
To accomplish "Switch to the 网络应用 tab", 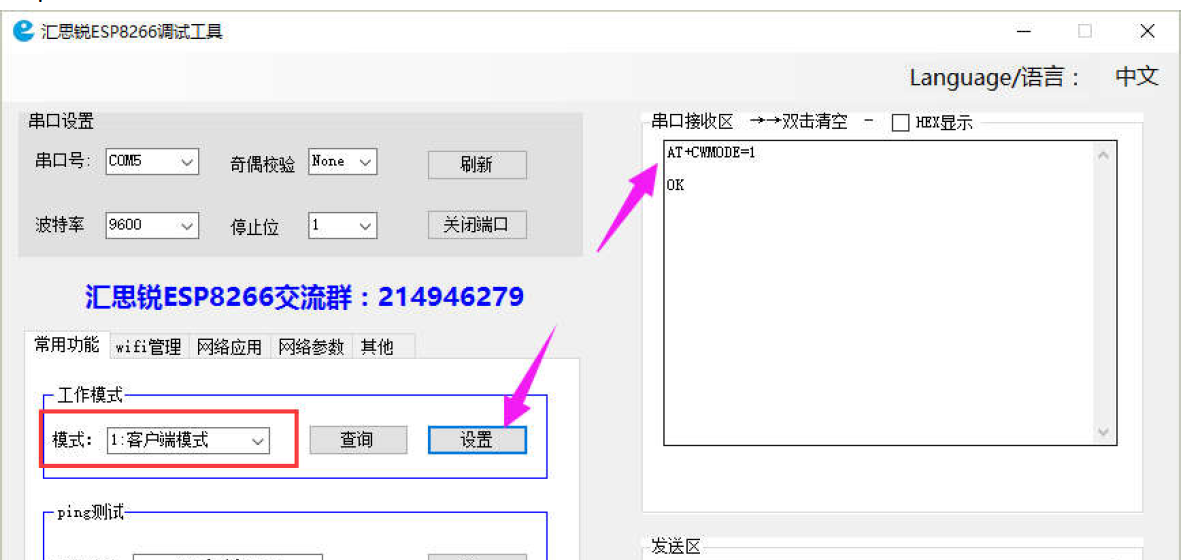I will coord(229,347).
